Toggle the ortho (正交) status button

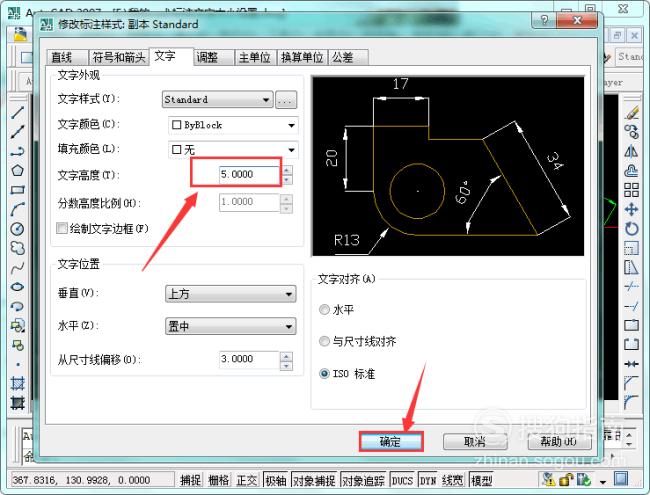(247, 480)
